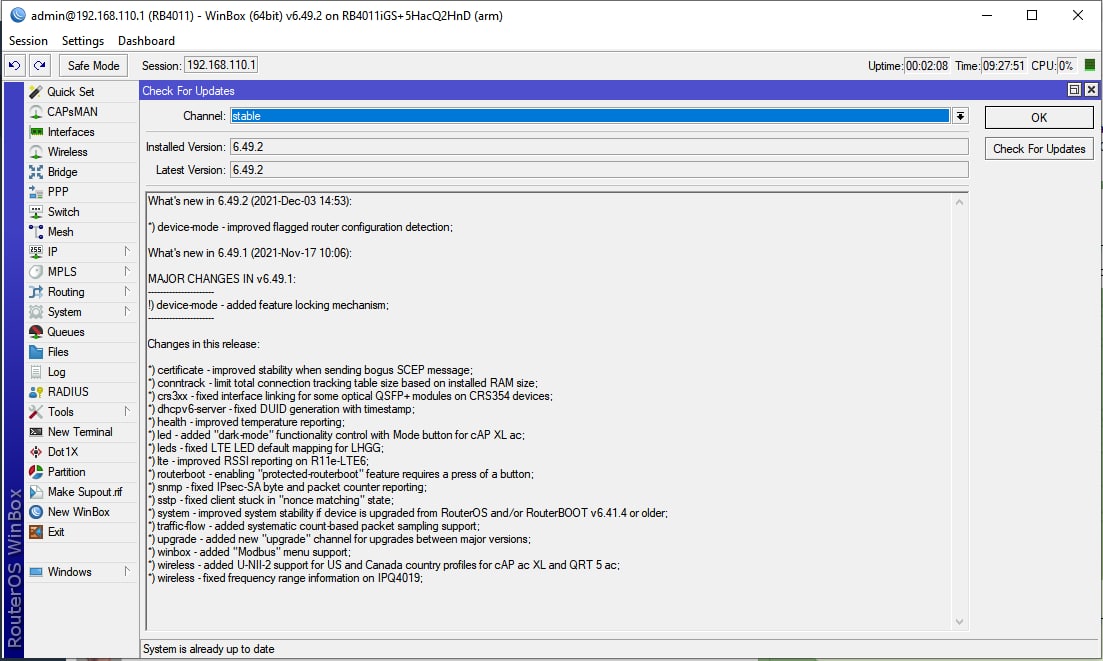Screen dimensions: 1103x661
Task: Expand the Windows submenu arrow
Action: tap(127, 572)
